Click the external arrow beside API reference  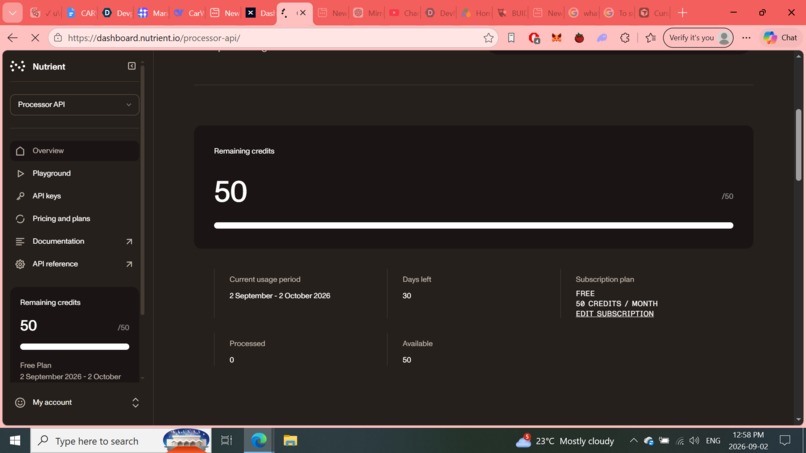click(129, 264)
